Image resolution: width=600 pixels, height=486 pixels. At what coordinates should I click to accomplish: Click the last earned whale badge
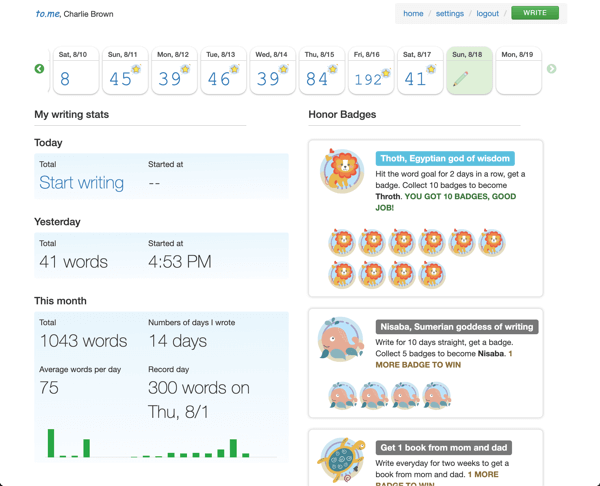pyautogui.click(x=436, y=396)
